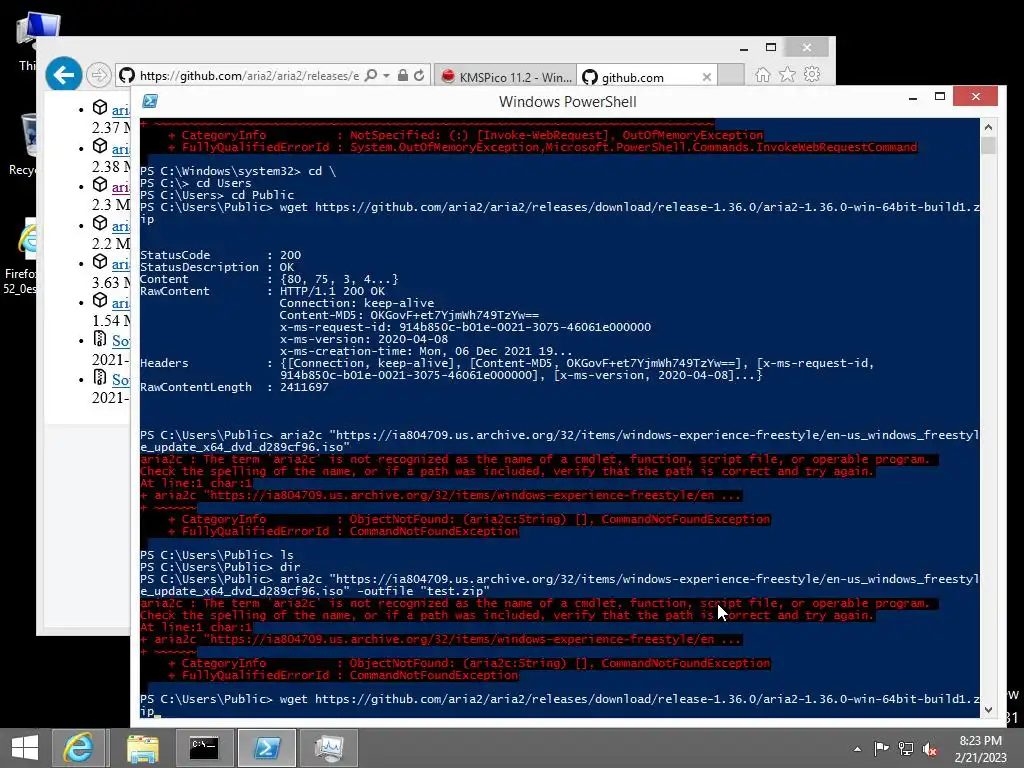This screenshot has height=768, width=1024.
Task: Click the PowerShell vertical scrollbar thumb
Action: pos(988,146)
